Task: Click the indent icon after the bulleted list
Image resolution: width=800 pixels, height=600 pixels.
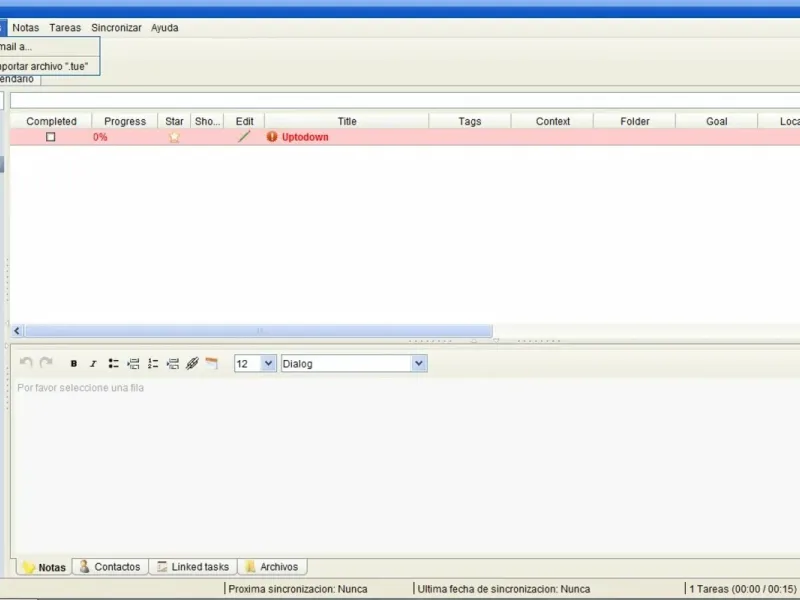Action: [133, 363]
